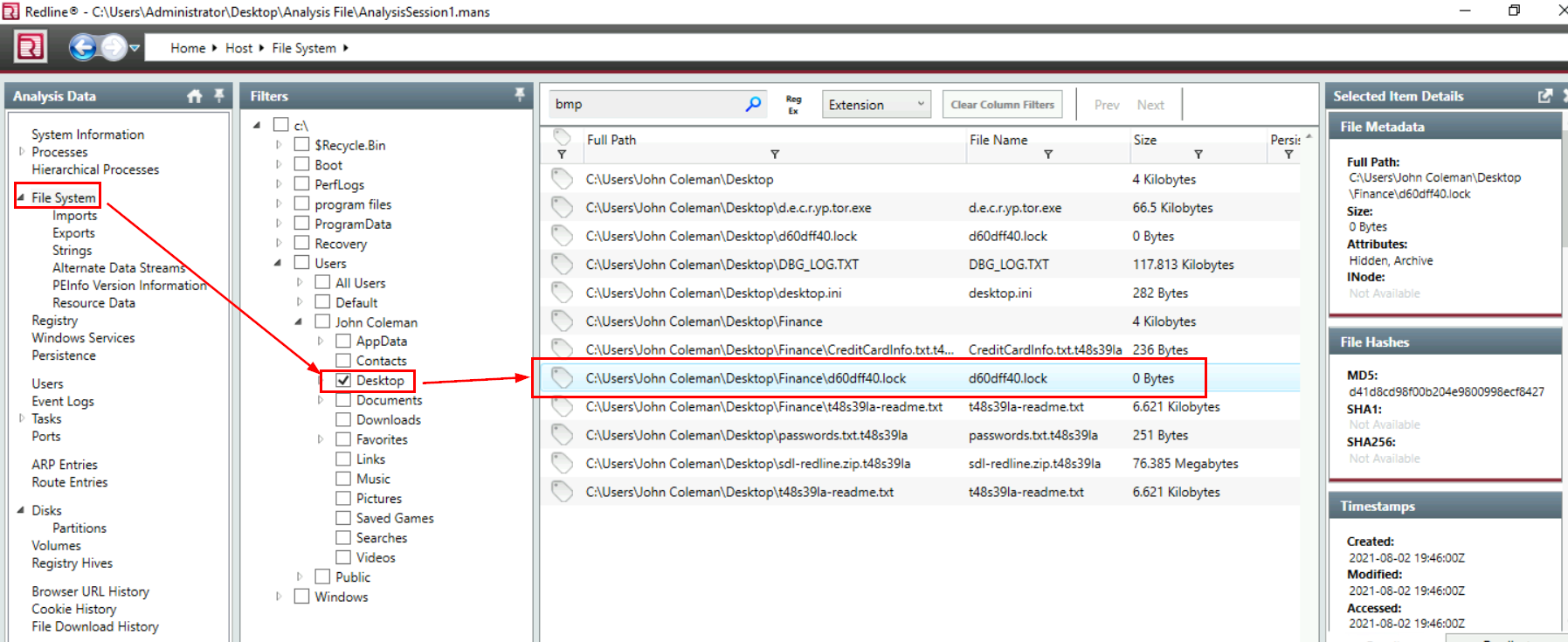Expand the Windows folder tree node

[279, 597]
